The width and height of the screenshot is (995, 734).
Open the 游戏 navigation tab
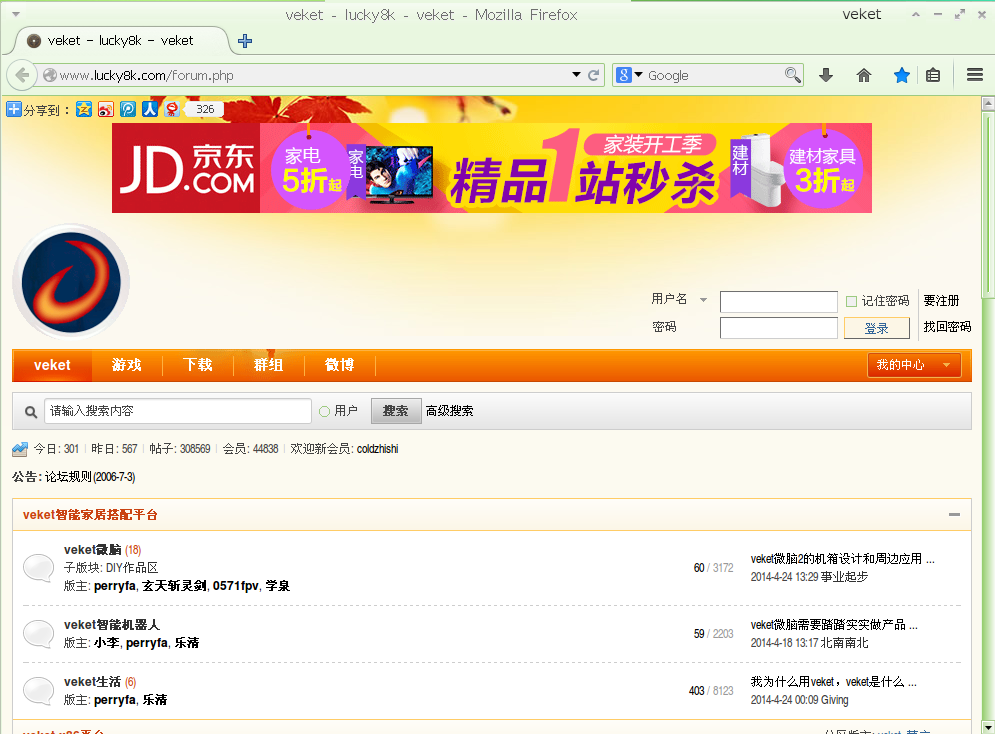coord(127,365)
